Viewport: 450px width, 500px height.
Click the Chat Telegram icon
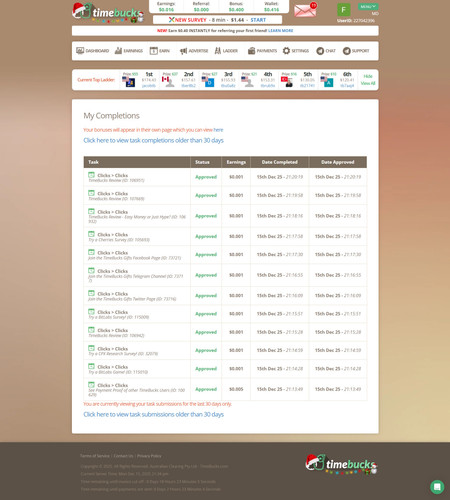click(320, 51)
